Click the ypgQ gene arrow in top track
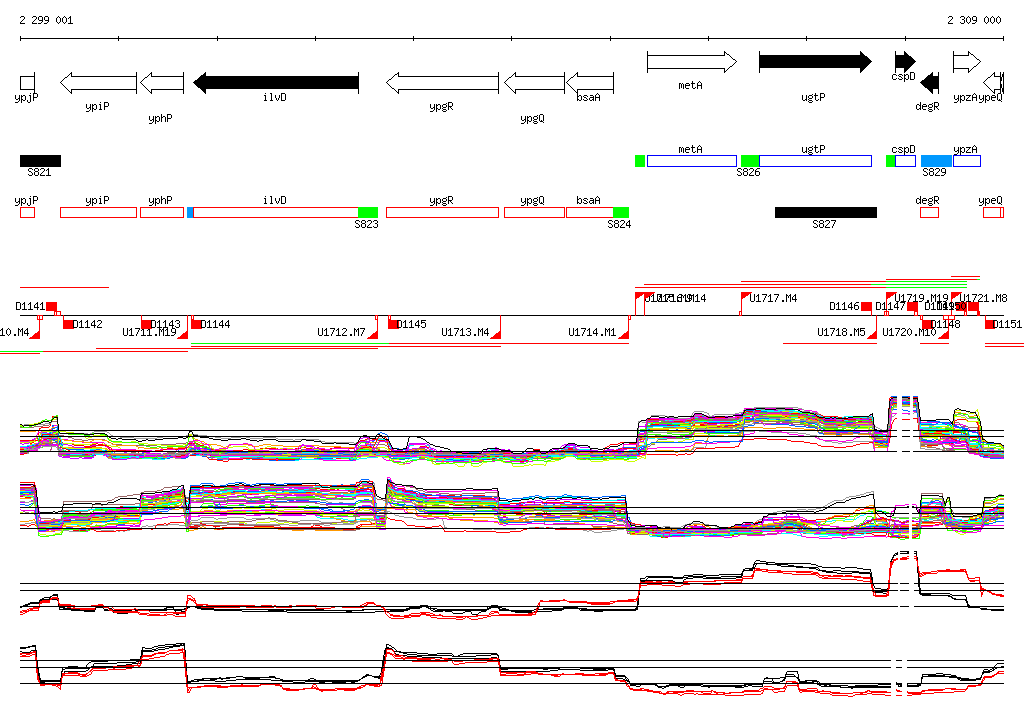1024x714 pixels. click(534, 82)
